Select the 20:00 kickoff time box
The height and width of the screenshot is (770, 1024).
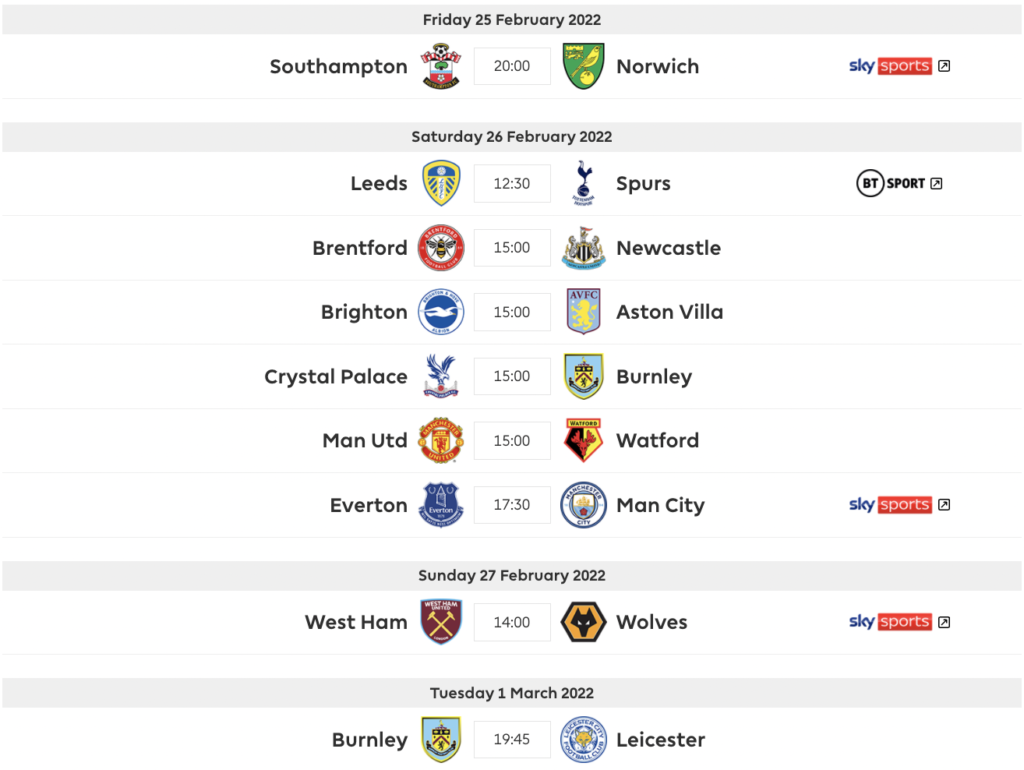click(512, 66)
